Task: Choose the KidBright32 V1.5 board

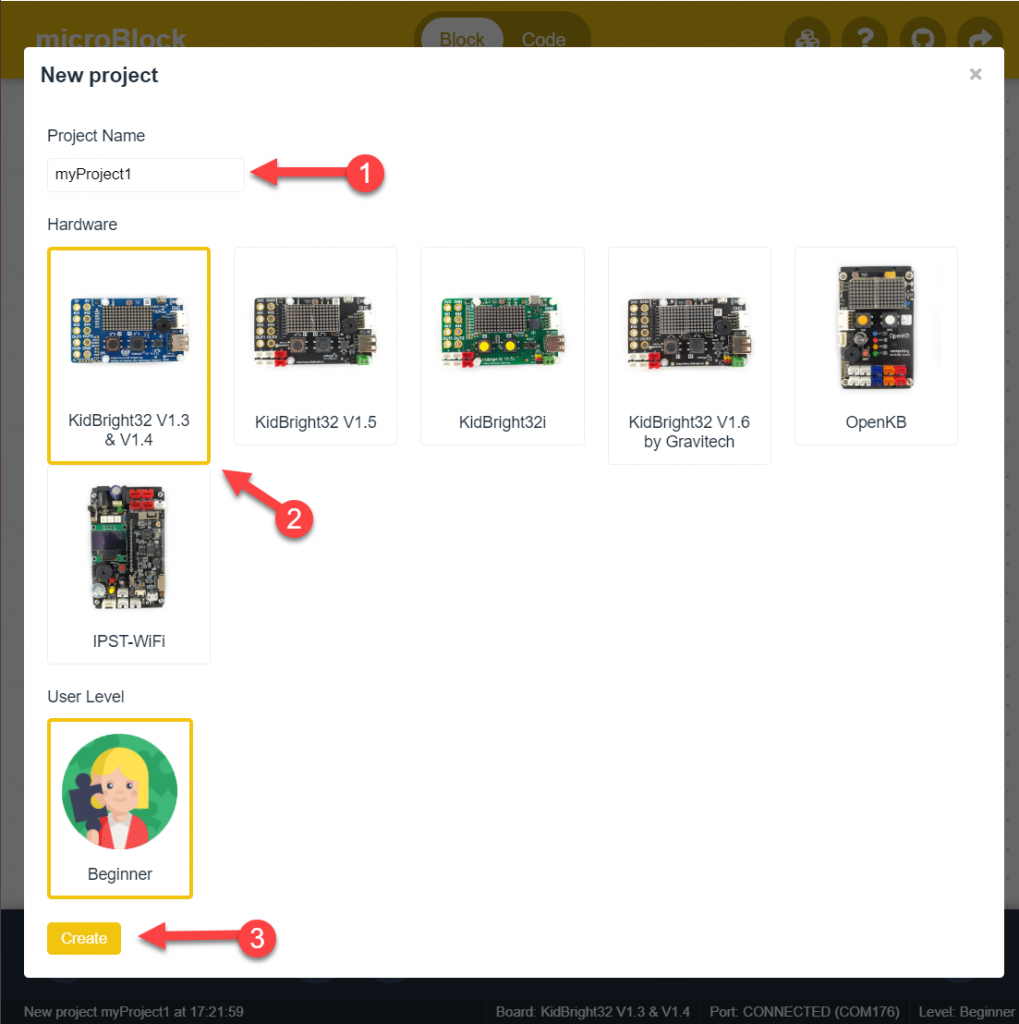Action: pos(315,346)
